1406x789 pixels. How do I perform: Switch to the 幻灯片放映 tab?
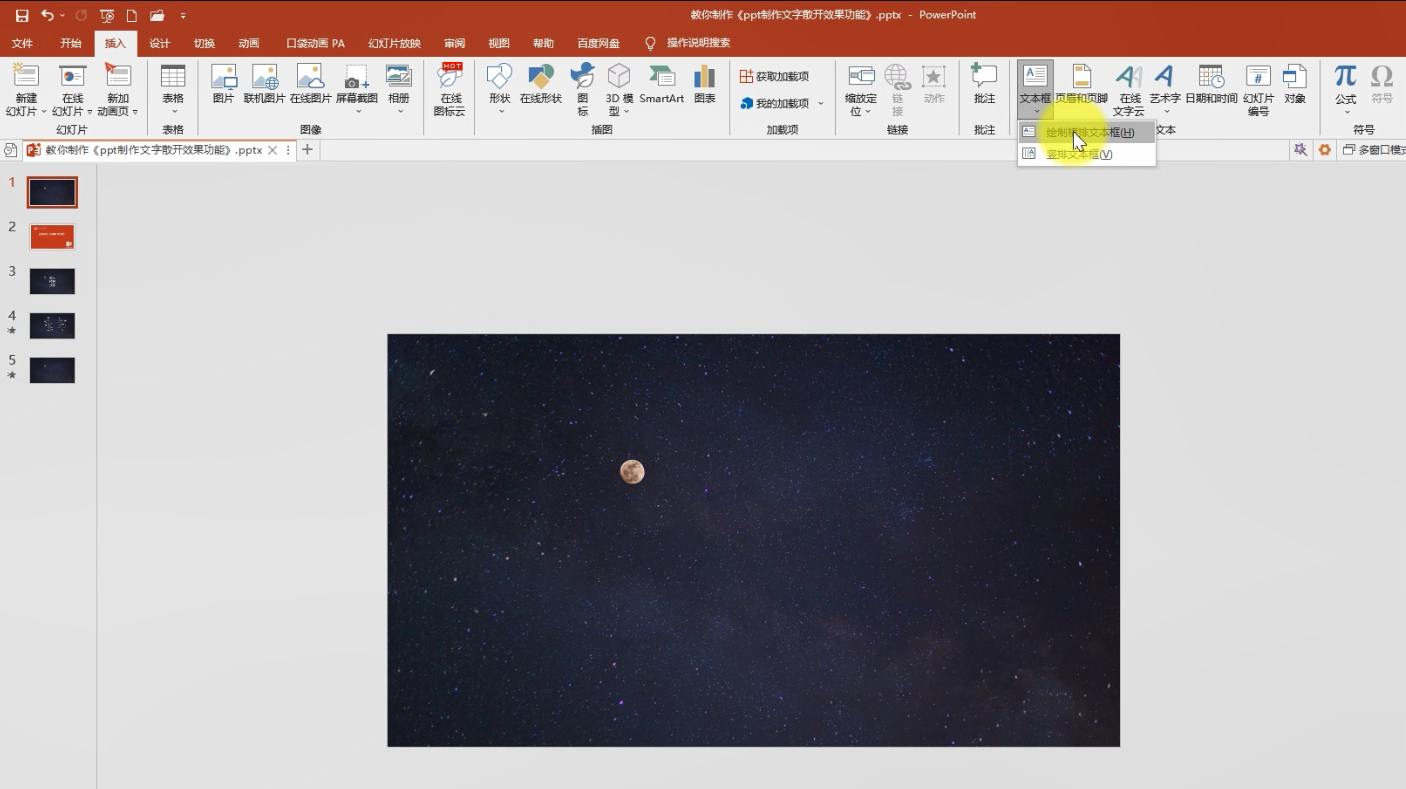click(x=394, y=43)
